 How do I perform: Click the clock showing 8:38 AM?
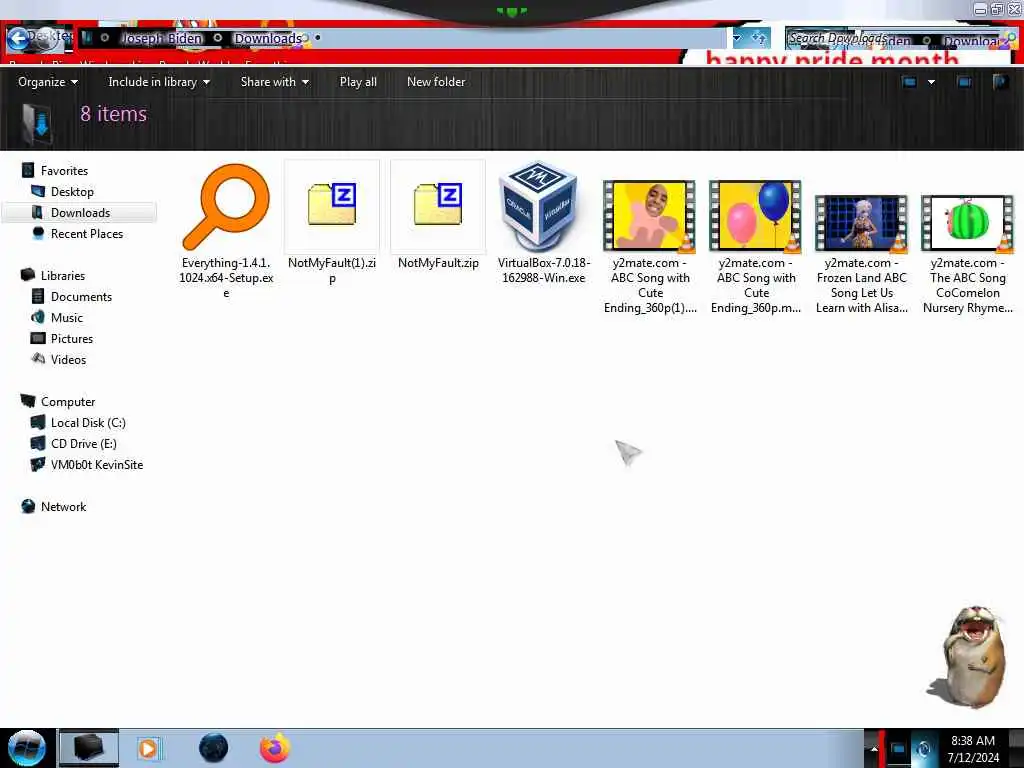coord(973,749)
